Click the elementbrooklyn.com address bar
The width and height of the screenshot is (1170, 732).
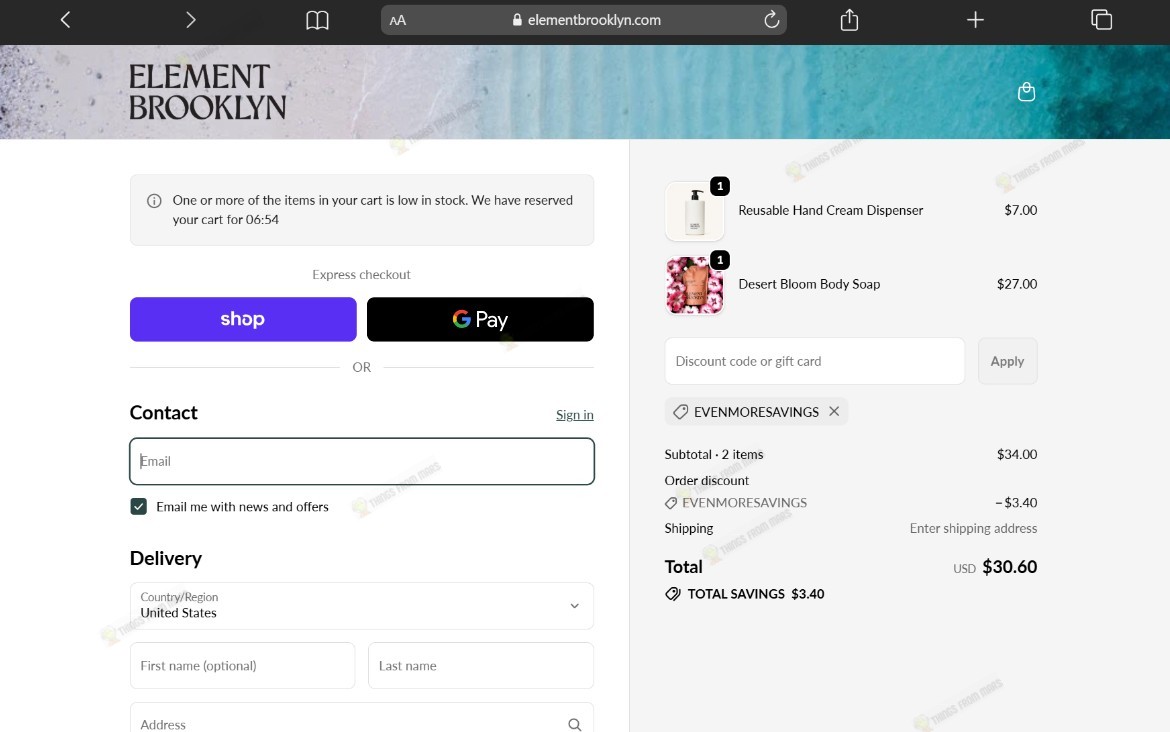pyautogui.click(x=584, y=20)
